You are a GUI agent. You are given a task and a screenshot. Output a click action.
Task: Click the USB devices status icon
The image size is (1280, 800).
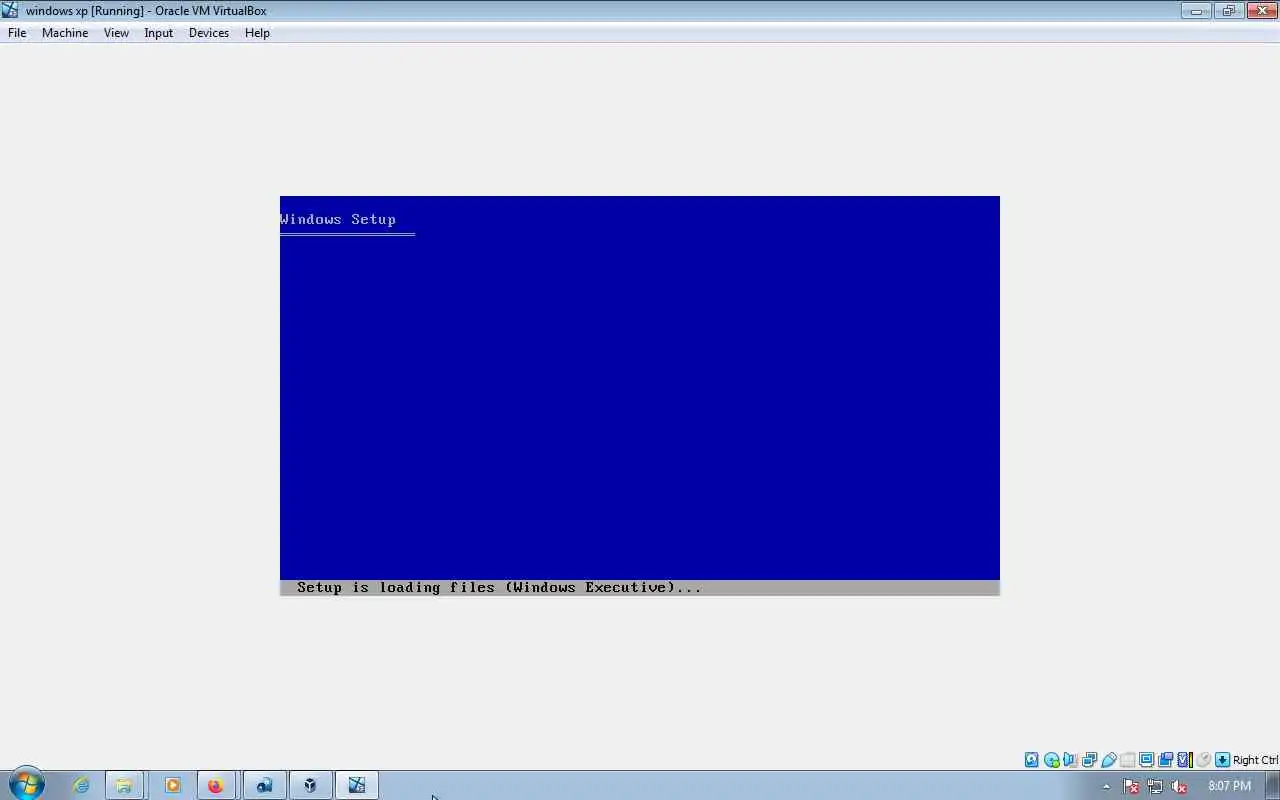[1108, 760]
